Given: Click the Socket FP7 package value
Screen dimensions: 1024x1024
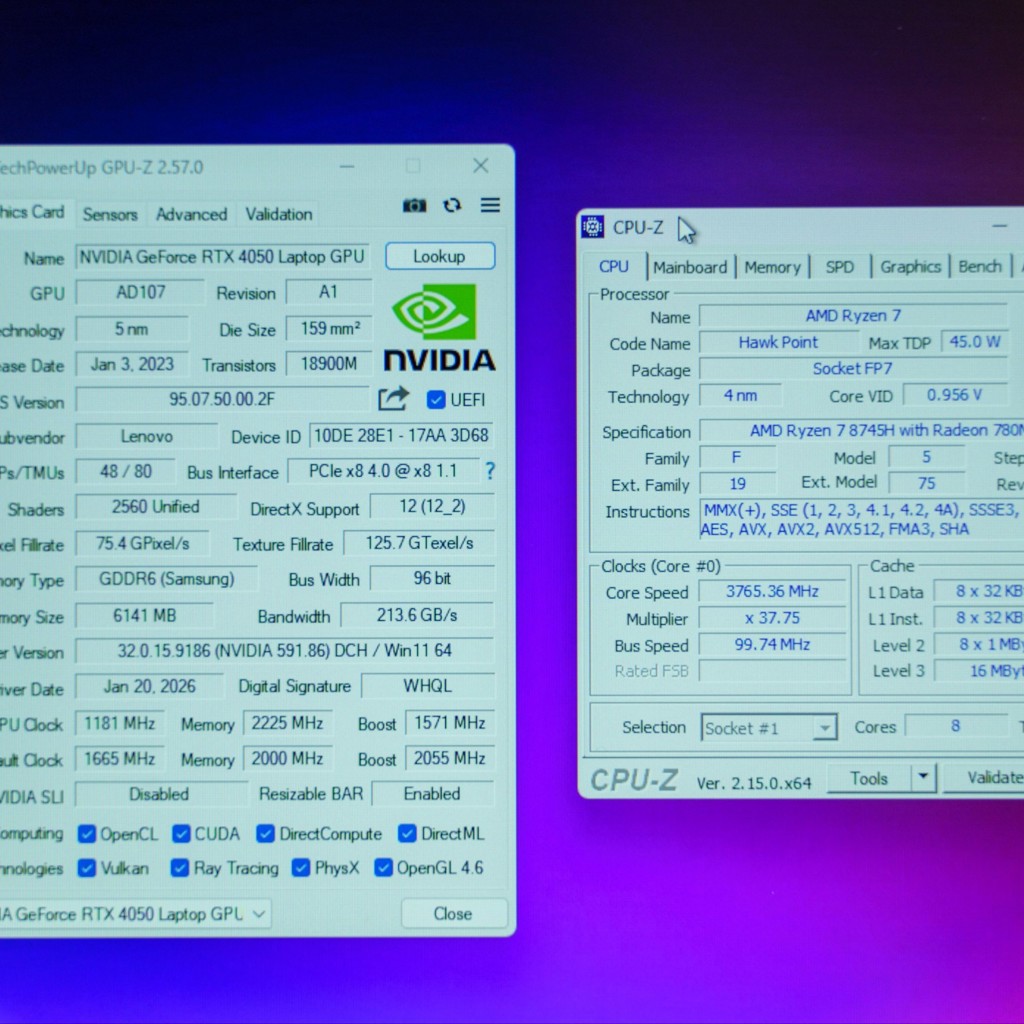Looking at the screenshot, I should point(852,369).
